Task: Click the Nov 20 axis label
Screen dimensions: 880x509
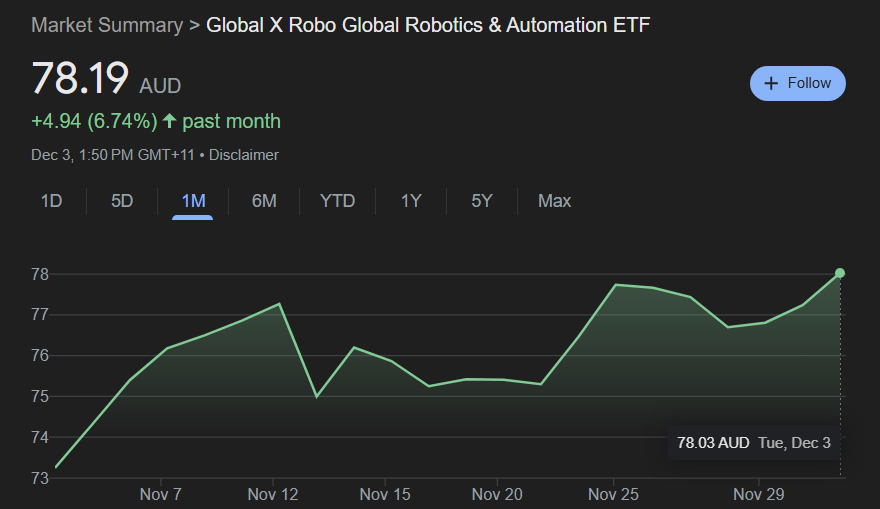Action: (497, 494)
